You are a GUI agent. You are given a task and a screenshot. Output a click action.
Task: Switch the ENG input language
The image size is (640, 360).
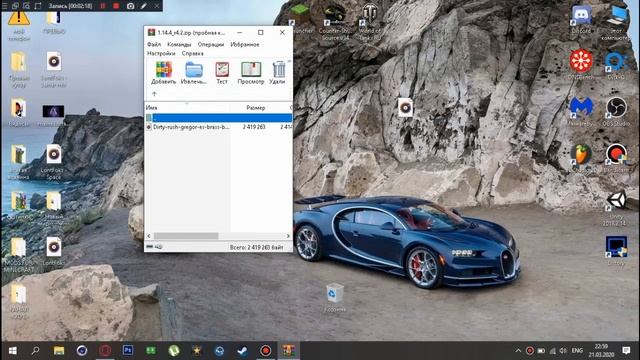tap(577, 351)
